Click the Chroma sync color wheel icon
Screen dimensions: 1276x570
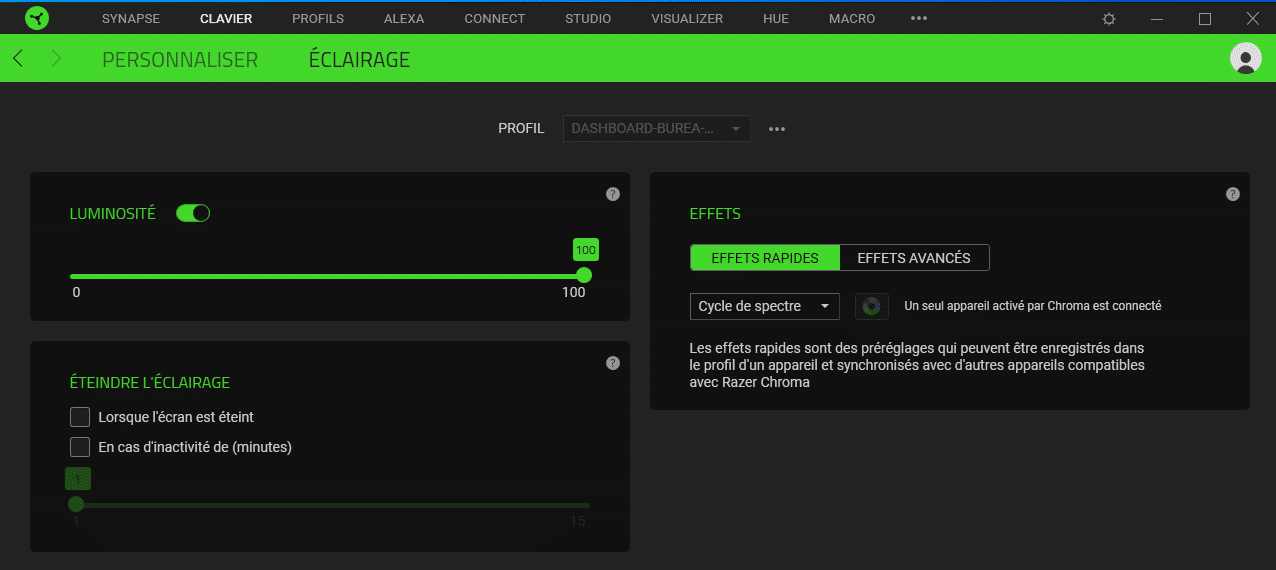(x=872, y=306)
